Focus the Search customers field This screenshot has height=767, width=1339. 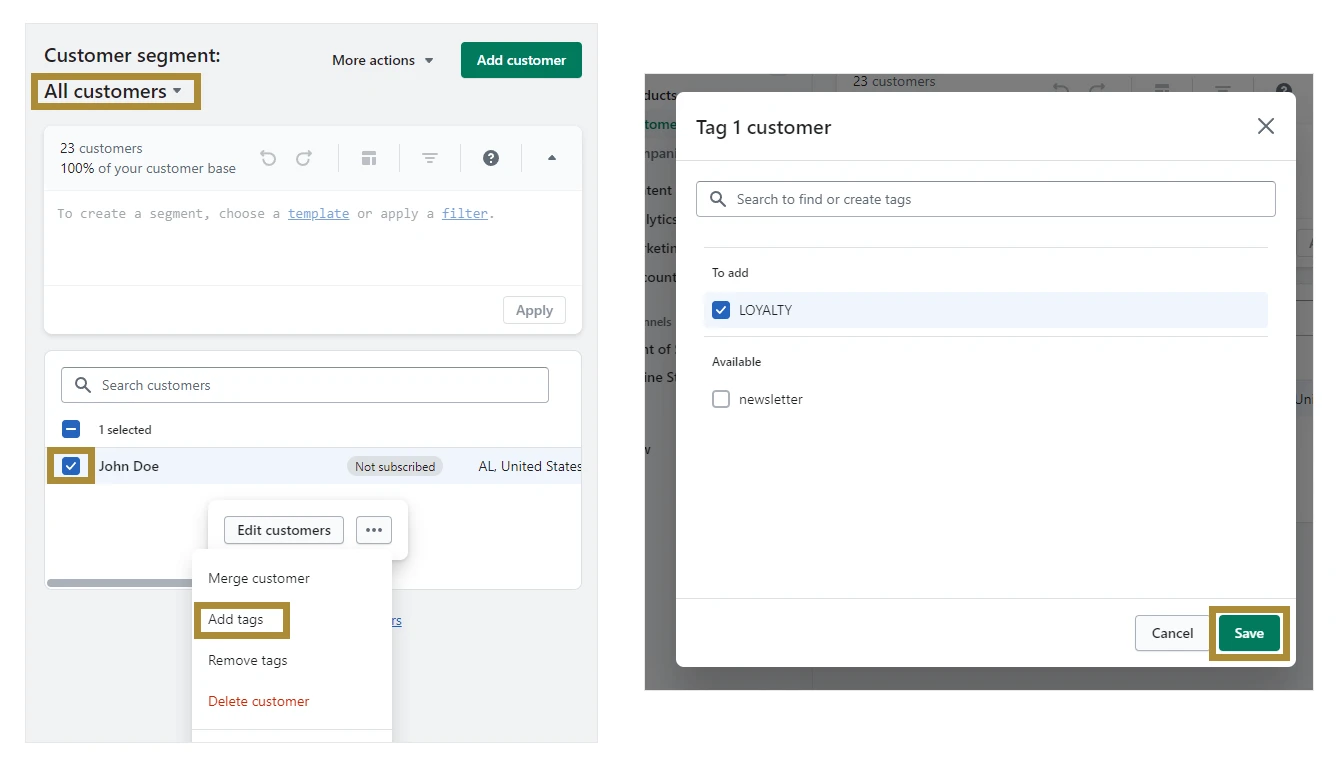click(305, 385)
